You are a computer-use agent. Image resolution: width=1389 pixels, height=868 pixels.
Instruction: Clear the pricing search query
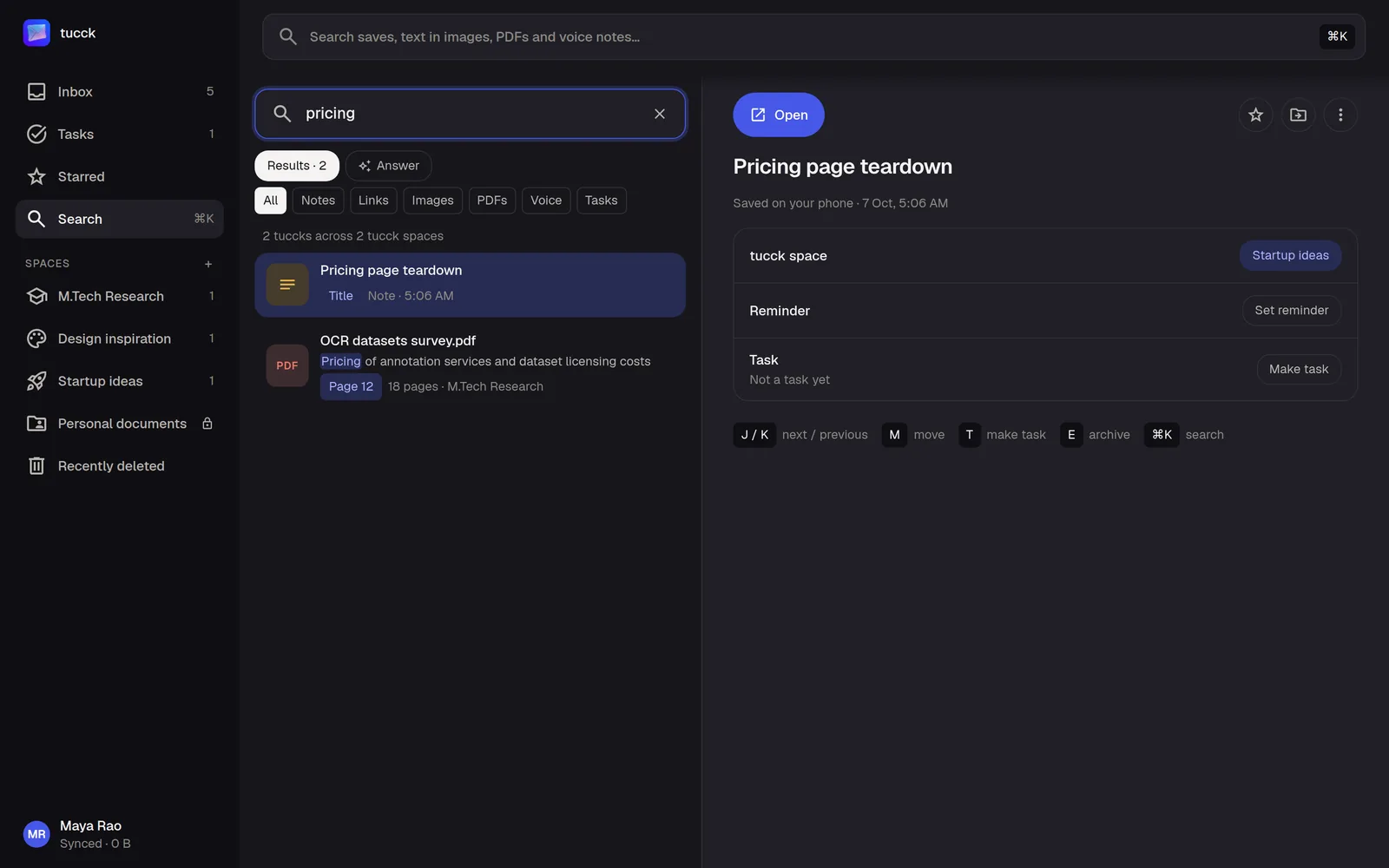coord(660,114)
